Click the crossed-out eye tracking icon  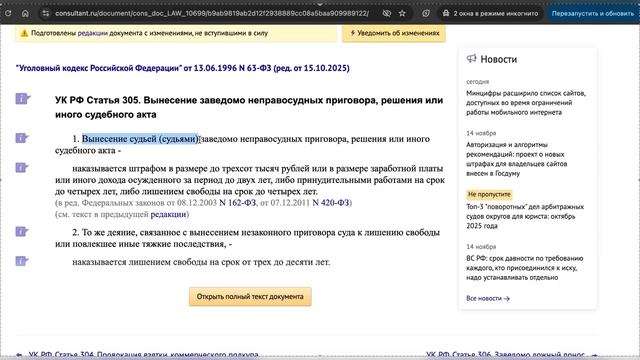pos(387,13)
